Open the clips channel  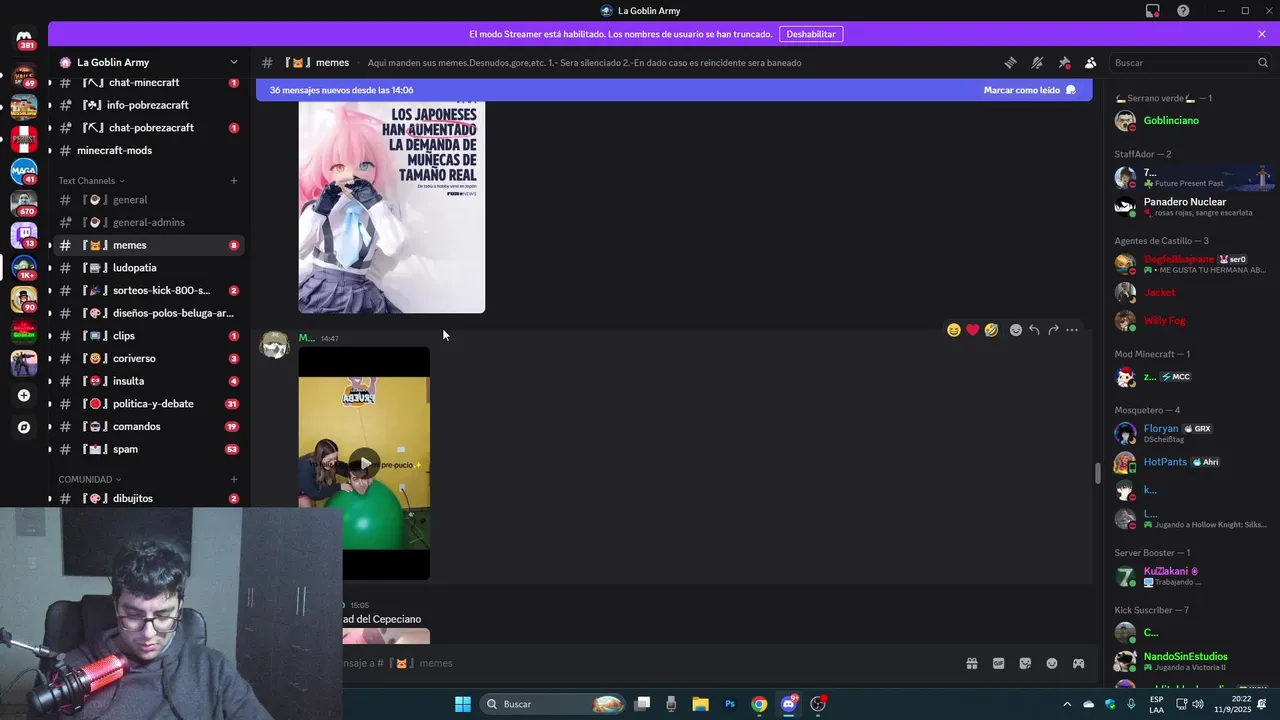pyautogui.click(x=147, y=336)
